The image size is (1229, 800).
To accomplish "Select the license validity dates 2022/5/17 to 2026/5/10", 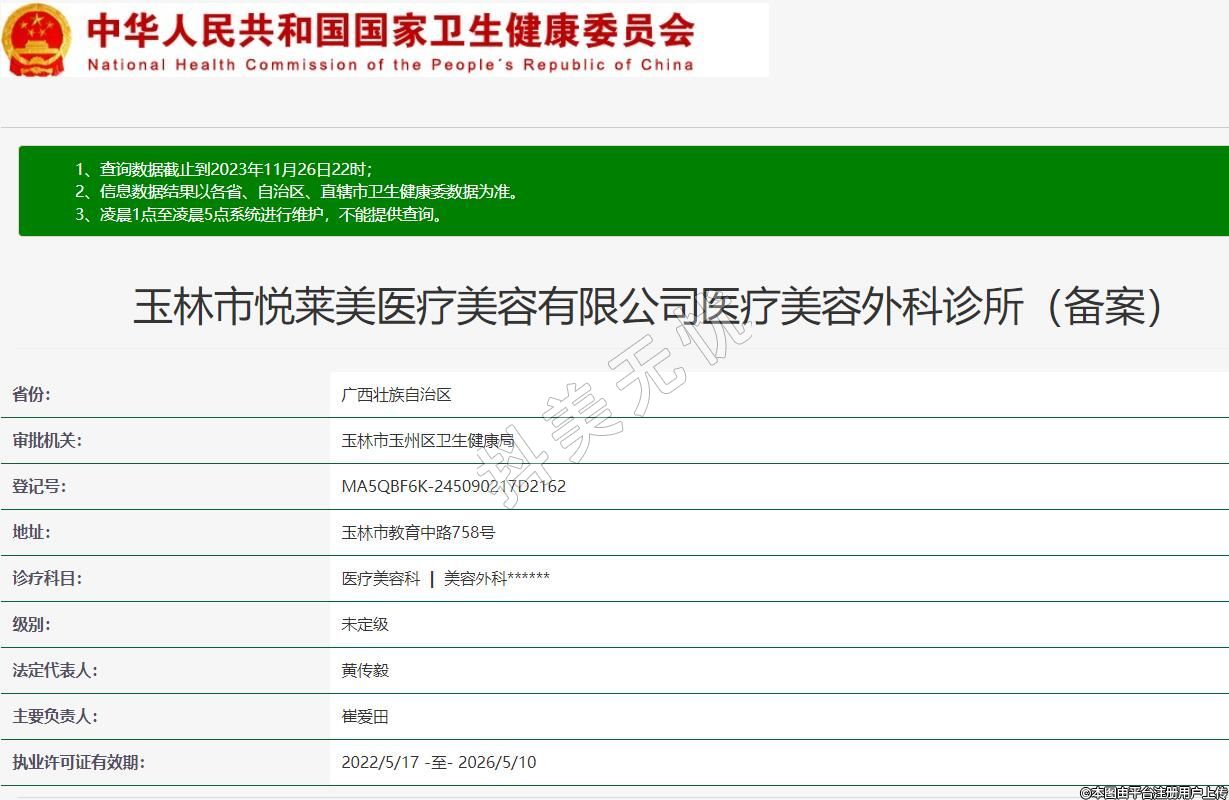I will pyautogui.click(x=438, y=762).
